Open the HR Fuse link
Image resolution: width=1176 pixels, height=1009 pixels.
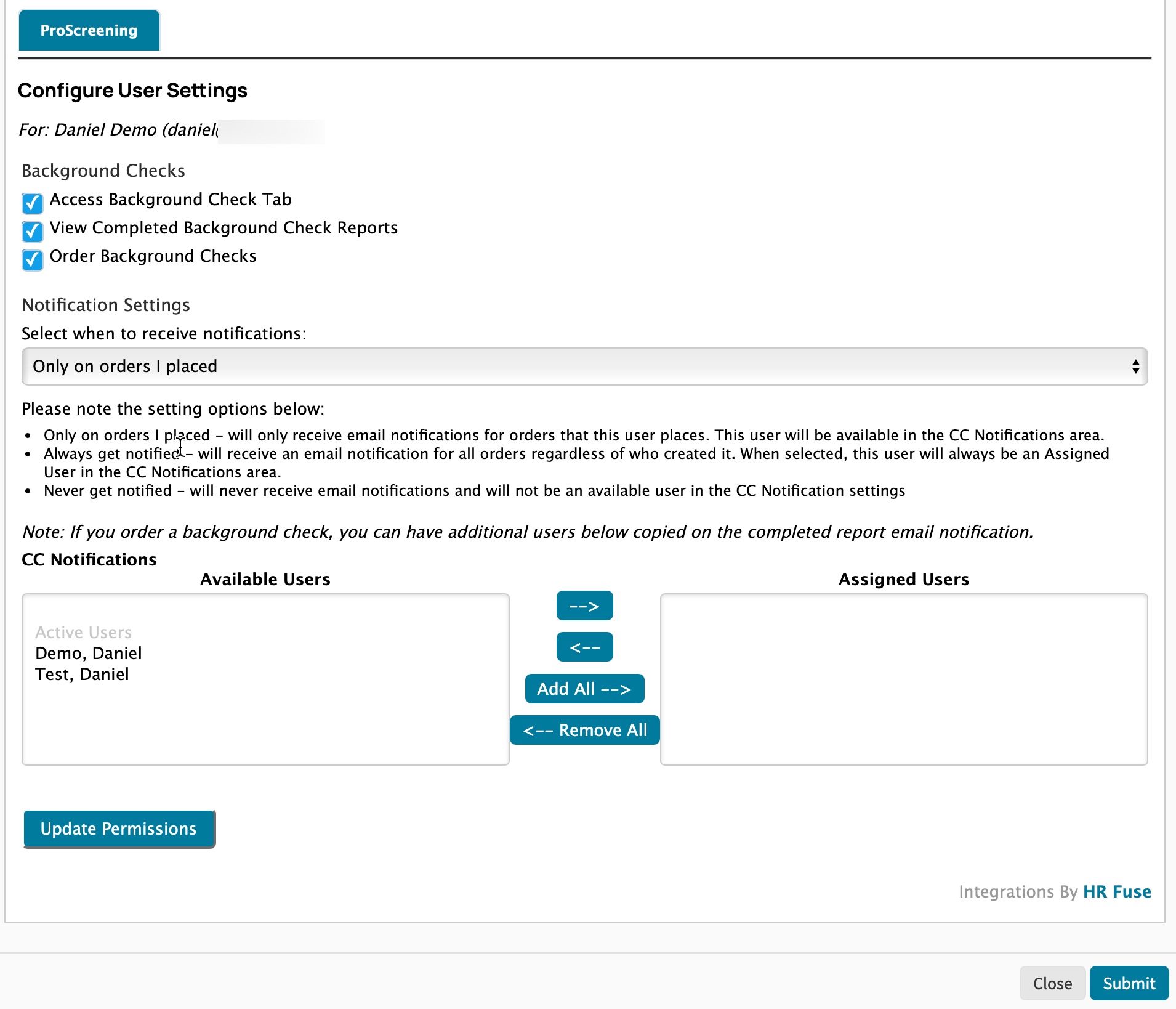1117,891
